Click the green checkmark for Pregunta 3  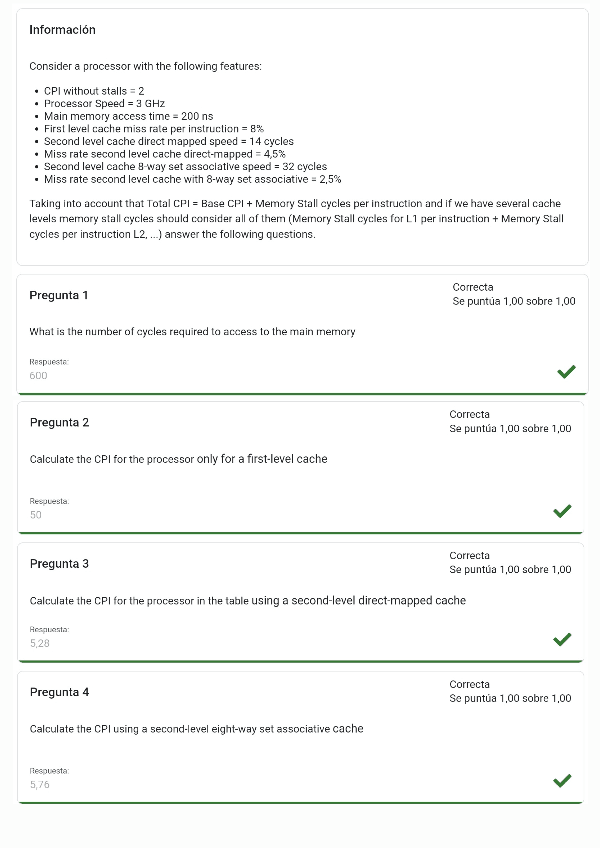(562, 639)
